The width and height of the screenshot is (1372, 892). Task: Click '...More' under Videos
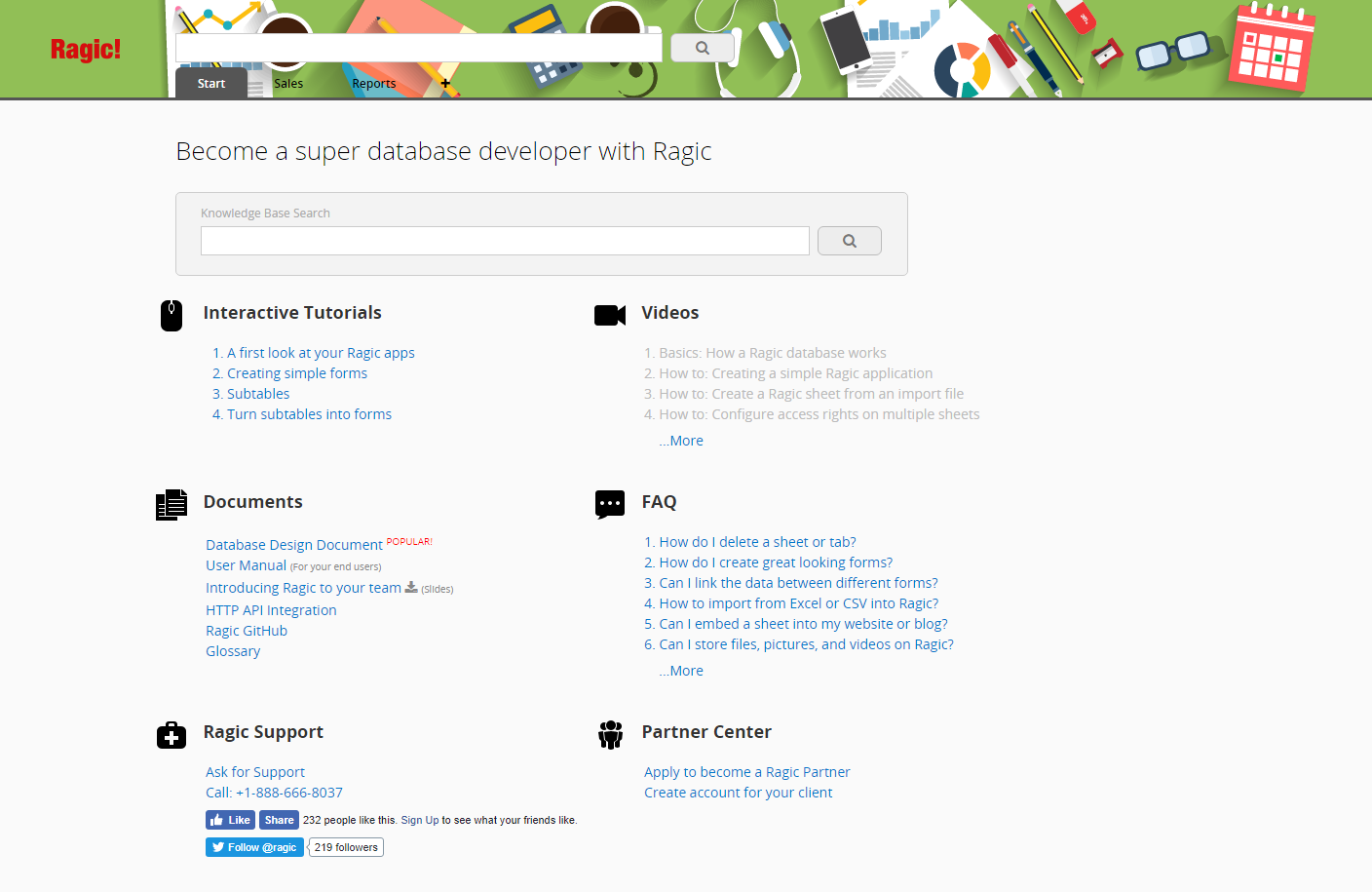tap(681, 441)
